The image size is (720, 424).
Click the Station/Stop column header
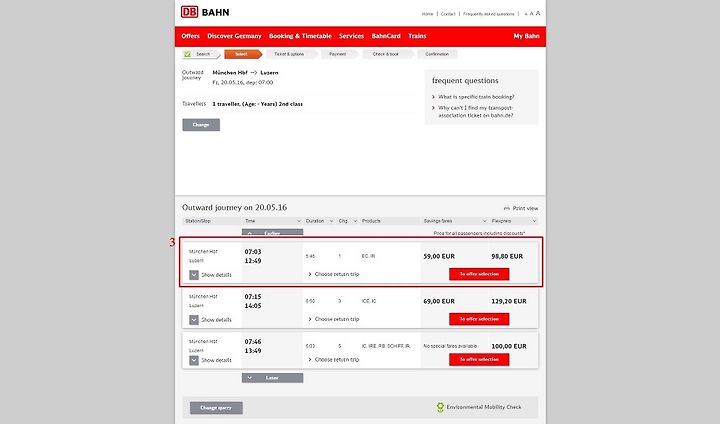click(198, 221)
